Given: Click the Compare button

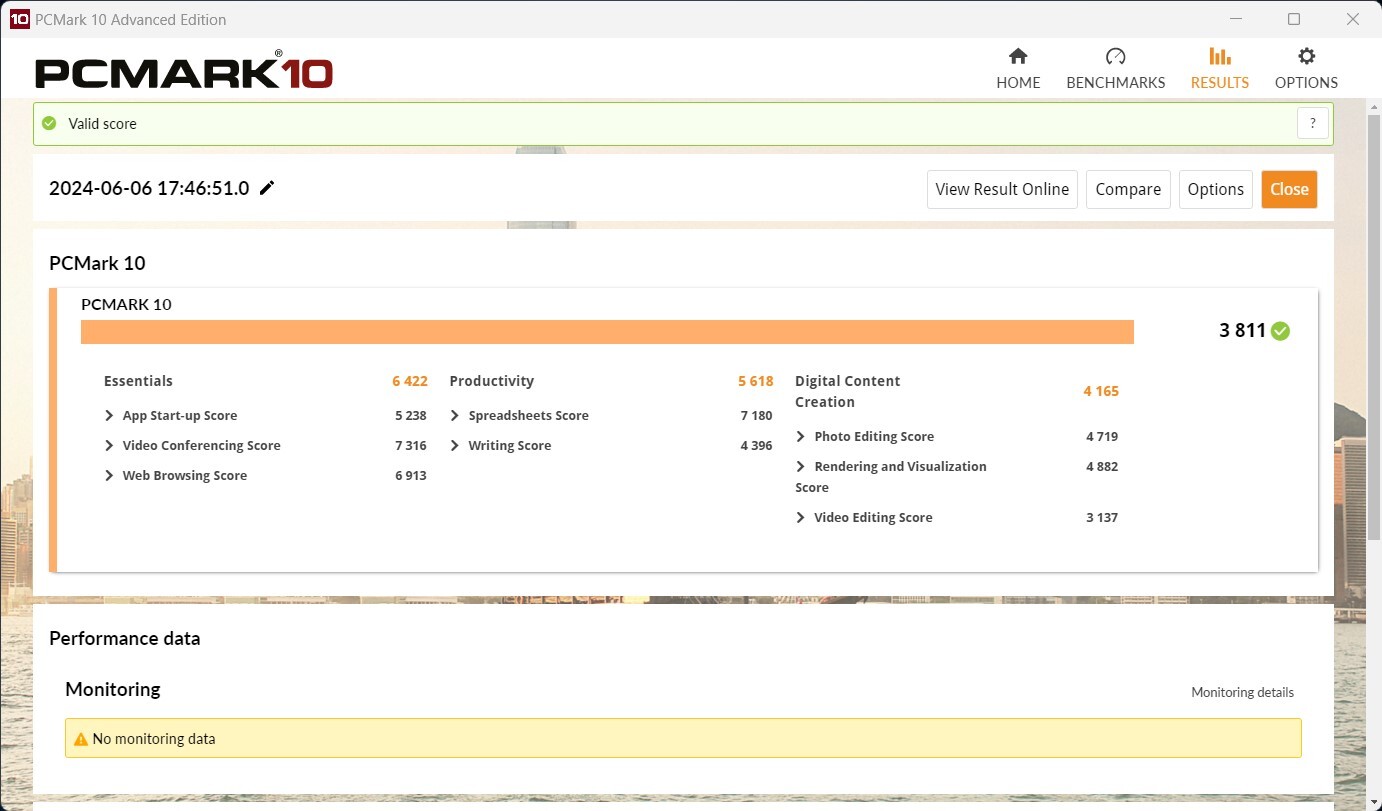Looking at the screenshot, I should pyautogui.click(x=1128, y=189).
